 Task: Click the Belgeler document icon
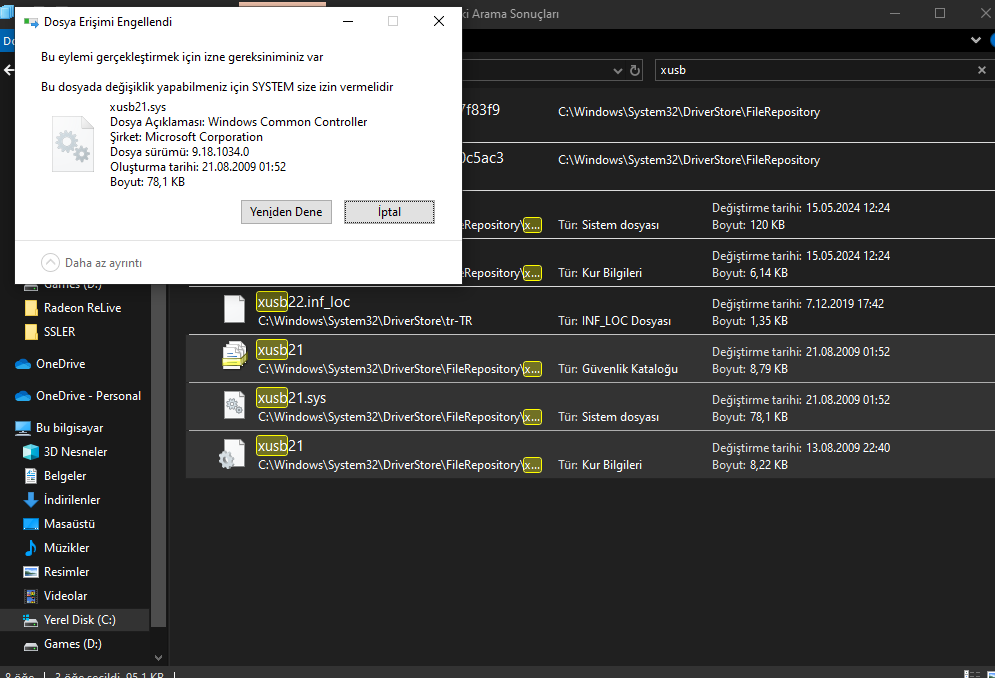click(30, 476)
